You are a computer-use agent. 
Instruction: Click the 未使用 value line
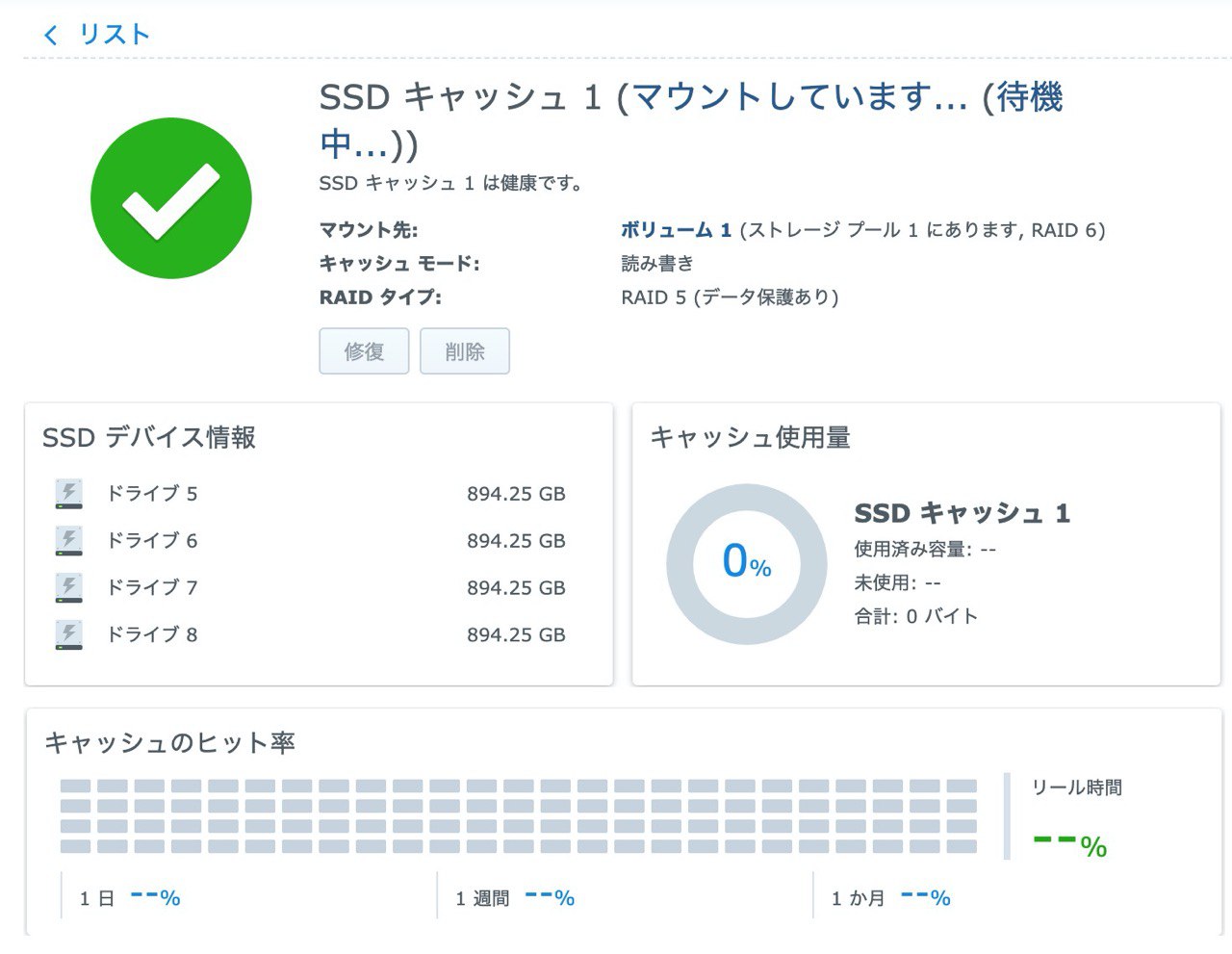[x=897, y=582]
